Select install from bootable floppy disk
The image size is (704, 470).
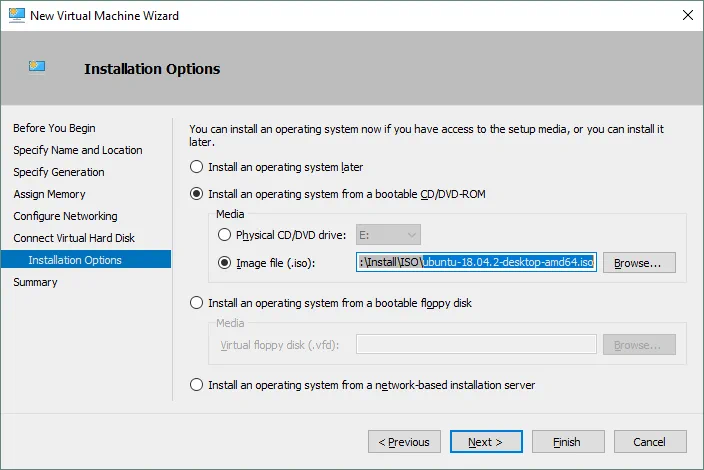pos(197,303)
